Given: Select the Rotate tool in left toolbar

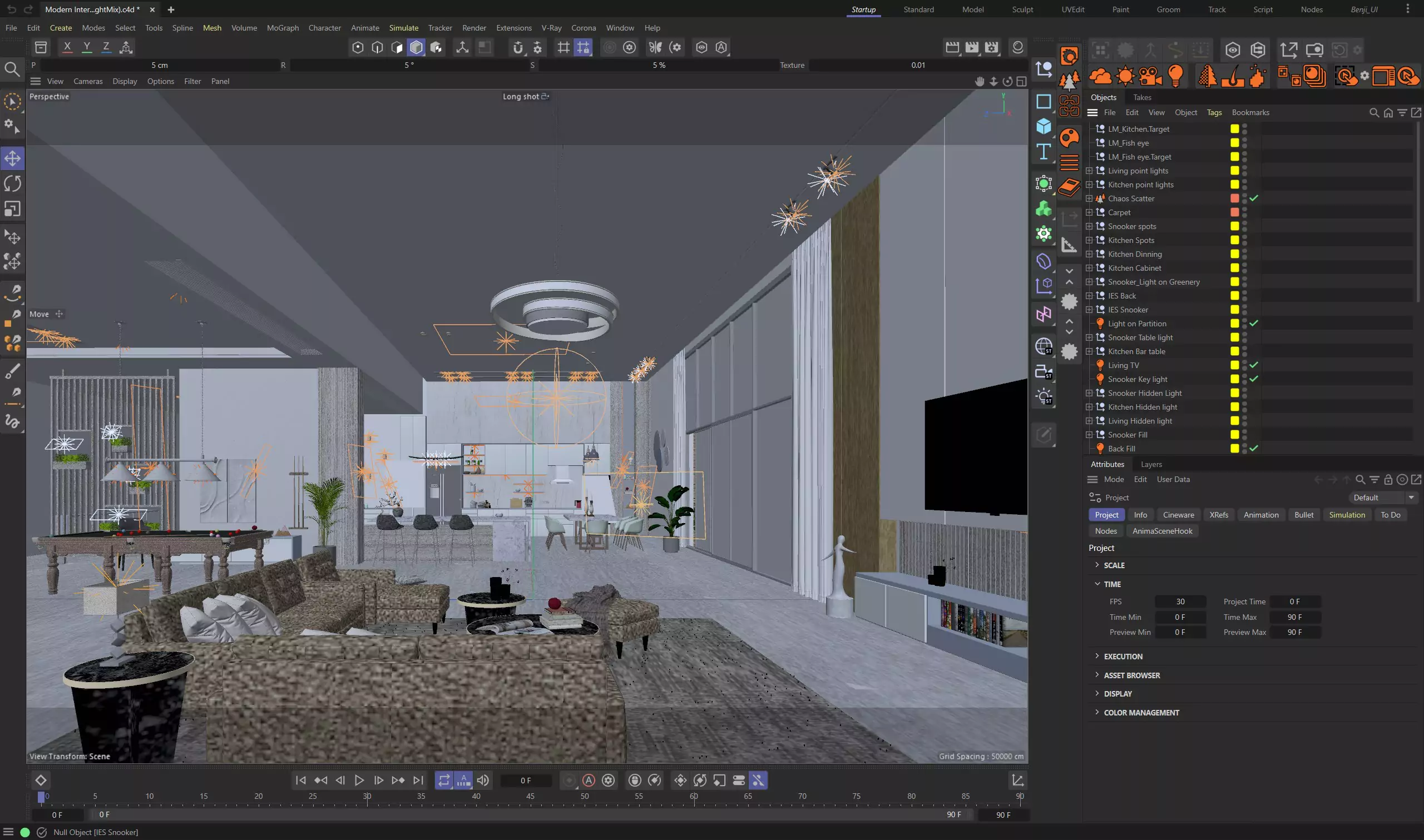Looking at the screenshot, I should point(12,183).
